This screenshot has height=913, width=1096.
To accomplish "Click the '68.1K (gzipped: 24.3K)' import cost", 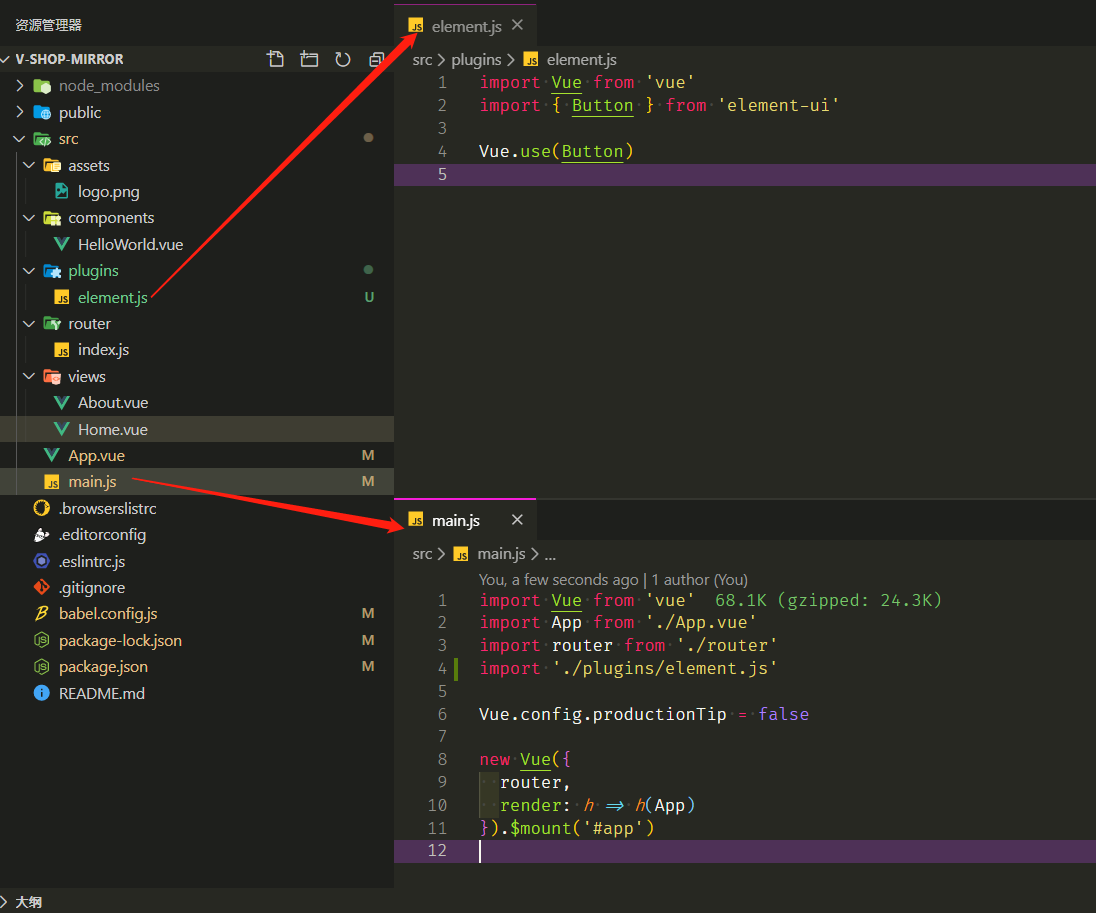I will click(x=828, y=601).
